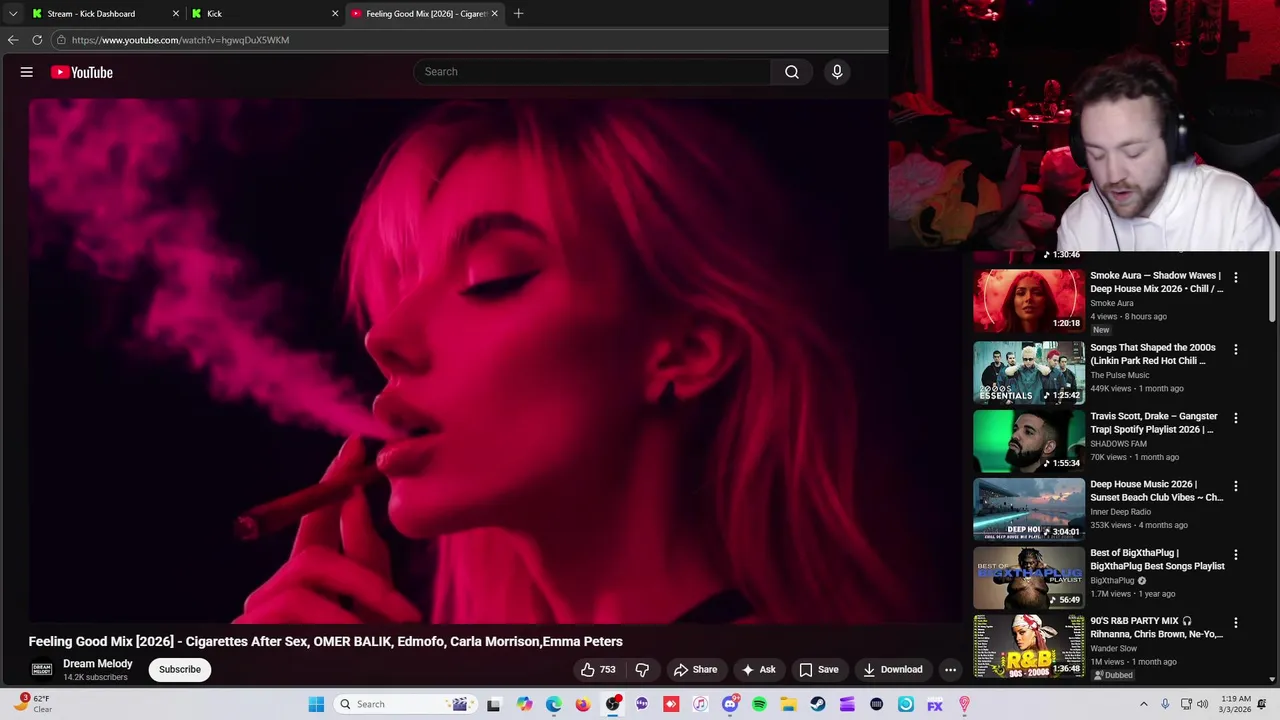The width and height of the screenshot is (1280, 720).
Task: Open options menu for Deep House Music 2026
Action: click(1236, 486)
